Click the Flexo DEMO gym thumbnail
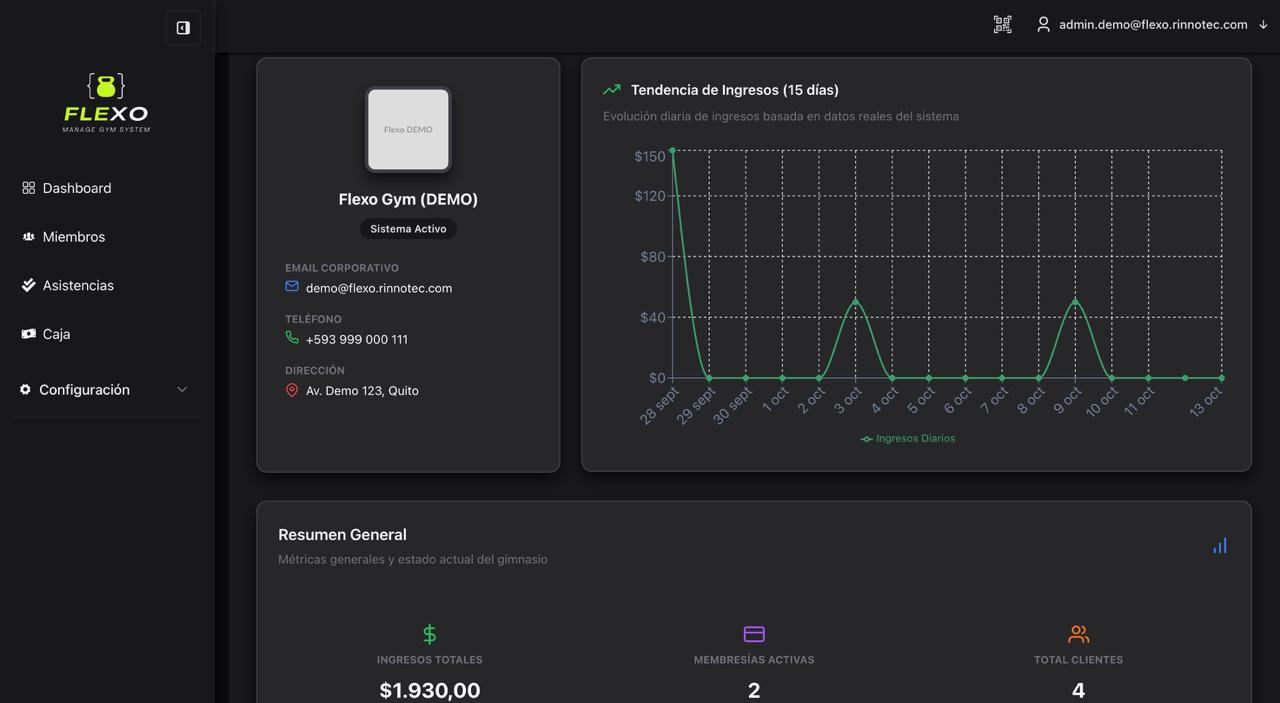The width and height of the screenshot is (1280, 703). pyautogui.click(x=408, y=130)
